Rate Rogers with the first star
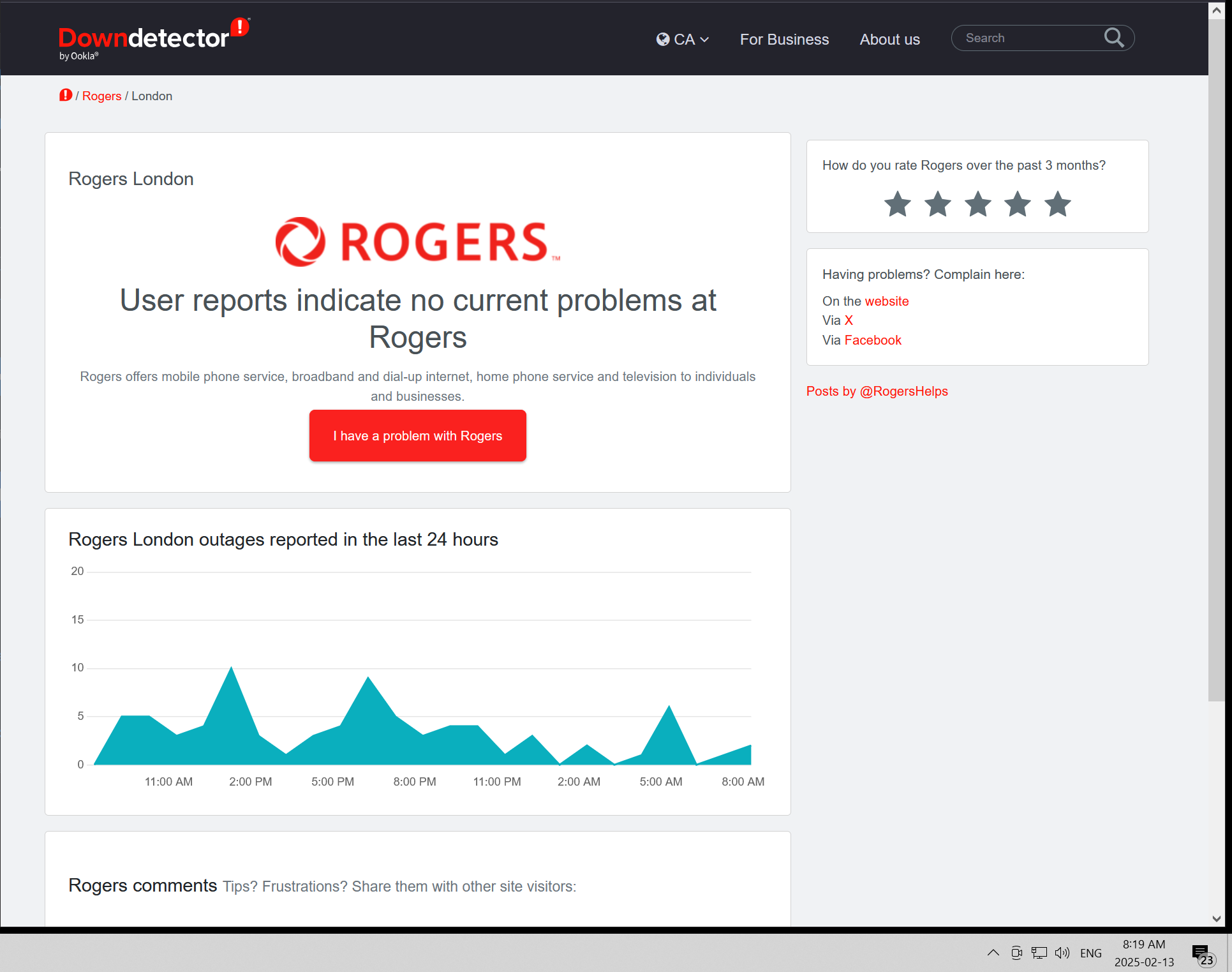 (x=897, y=204)
